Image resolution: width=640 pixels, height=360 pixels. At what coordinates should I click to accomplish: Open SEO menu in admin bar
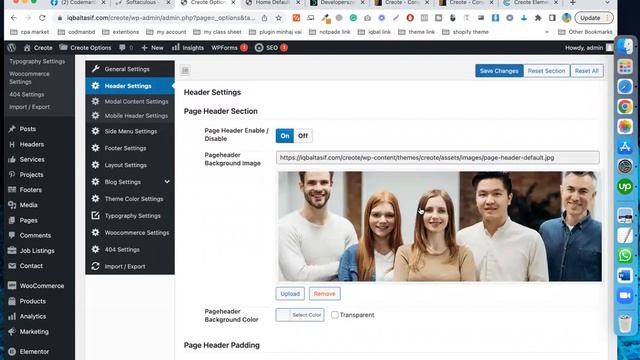271,48
